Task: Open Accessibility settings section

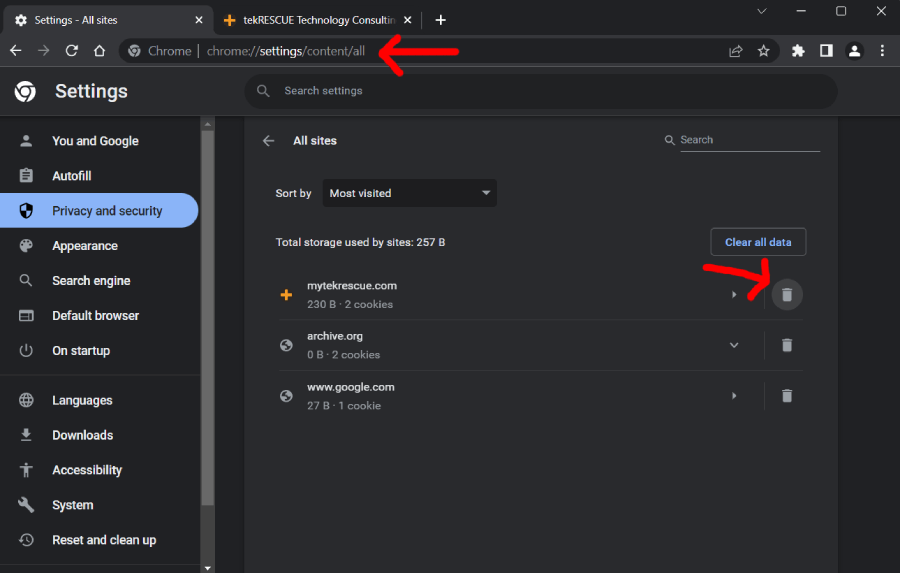Action: [99, 470]
